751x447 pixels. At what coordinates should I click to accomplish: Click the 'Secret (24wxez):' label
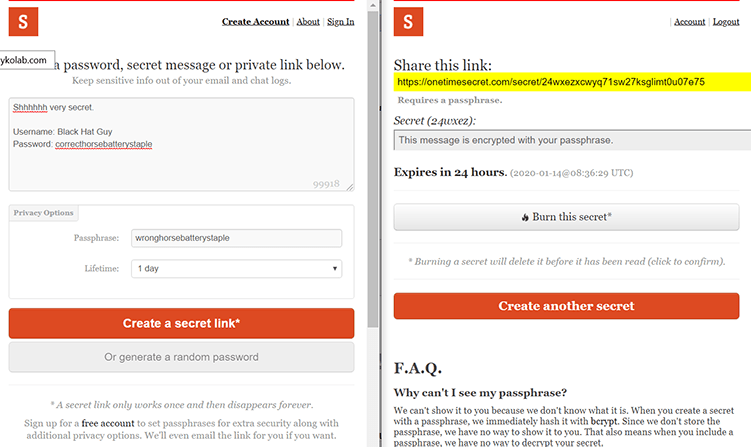coord(435,121)
